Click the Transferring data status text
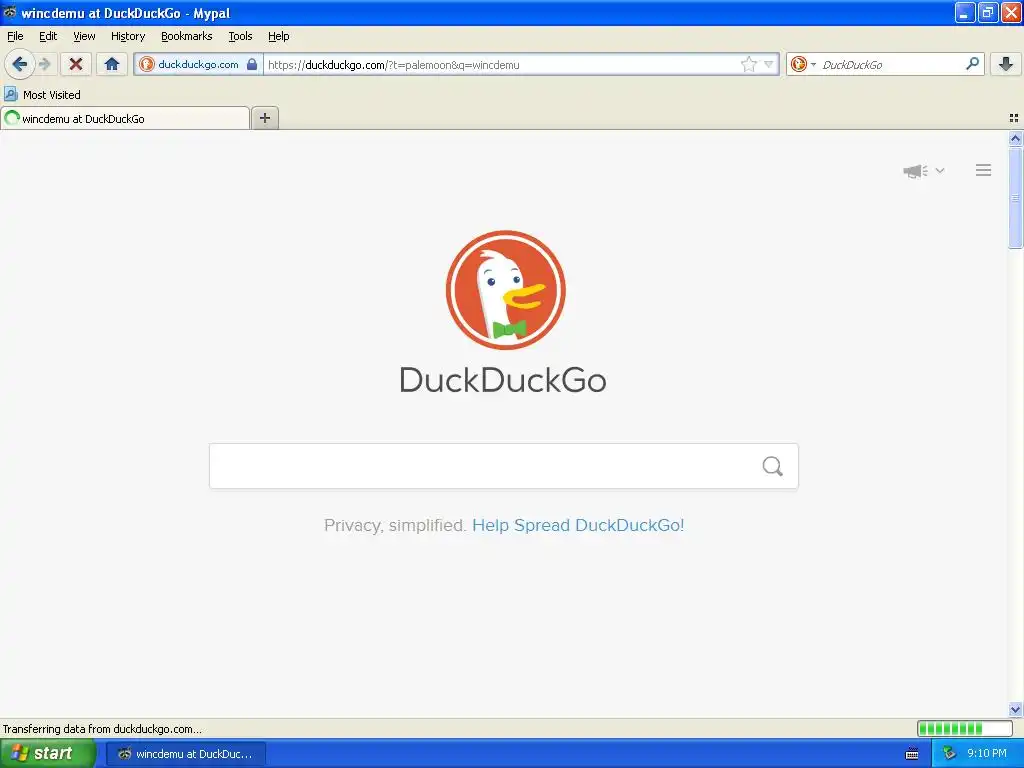 tap(103, 729)
